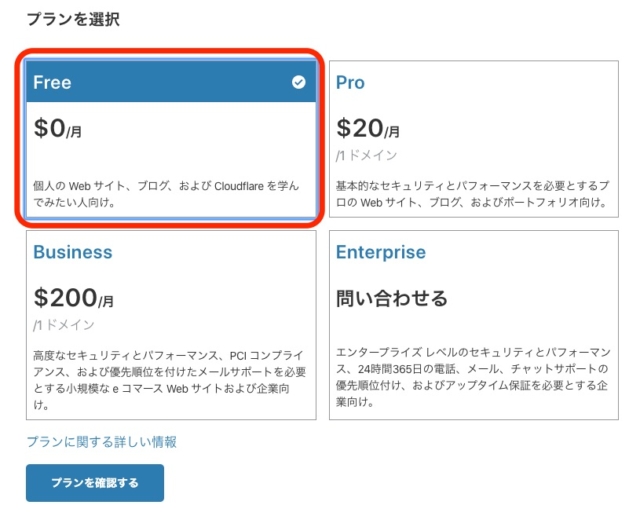640x516 pixels.
Task: Click the Business plan description mentioning PCI
Action: 169,380
